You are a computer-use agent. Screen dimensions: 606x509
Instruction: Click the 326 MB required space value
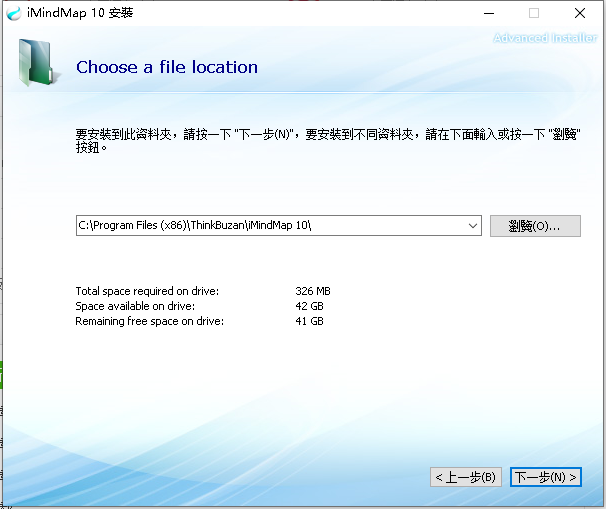pos(313,291)
